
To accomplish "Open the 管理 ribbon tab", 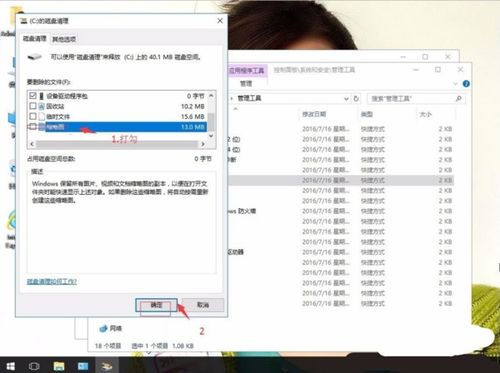I will point(246,84).
